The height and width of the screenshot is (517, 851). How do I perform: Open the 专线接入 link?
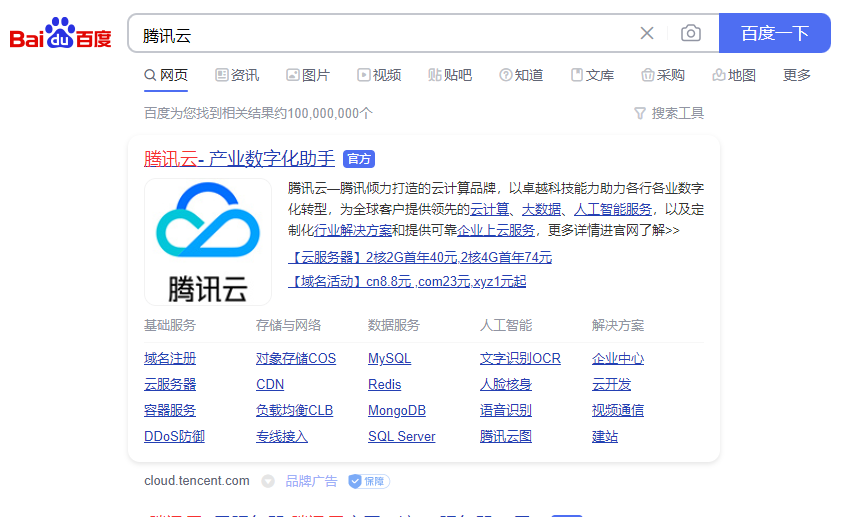282,437
